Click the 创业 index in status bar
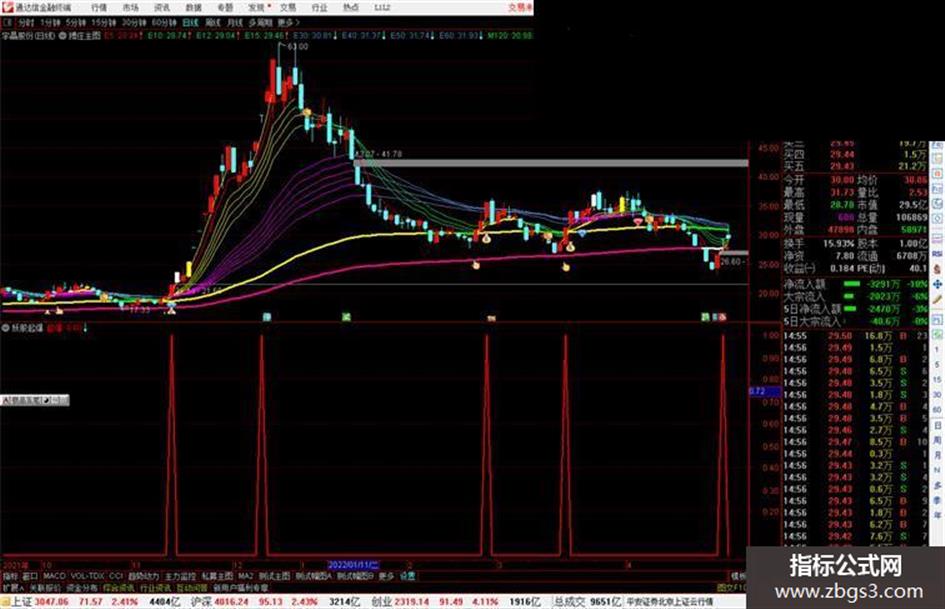 tap(381, 601)
